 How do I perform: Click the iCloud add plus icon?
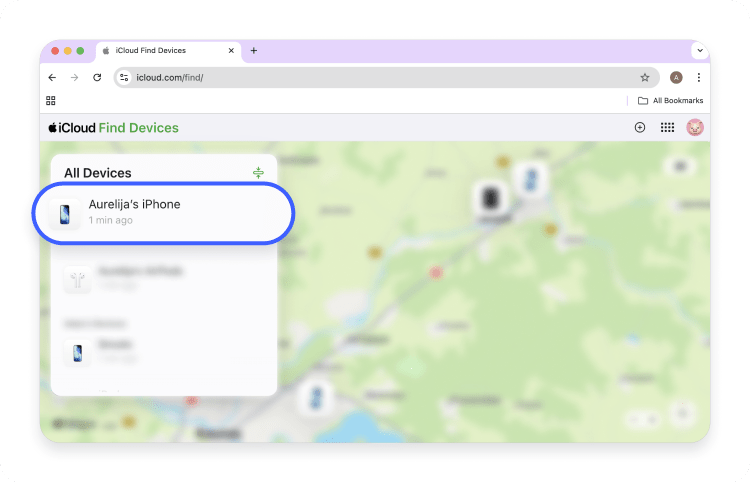640,128
